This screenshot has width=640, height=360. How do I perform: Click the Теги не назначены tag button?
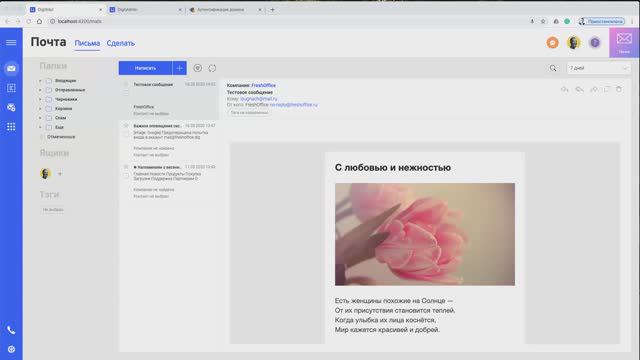point(249,113)
